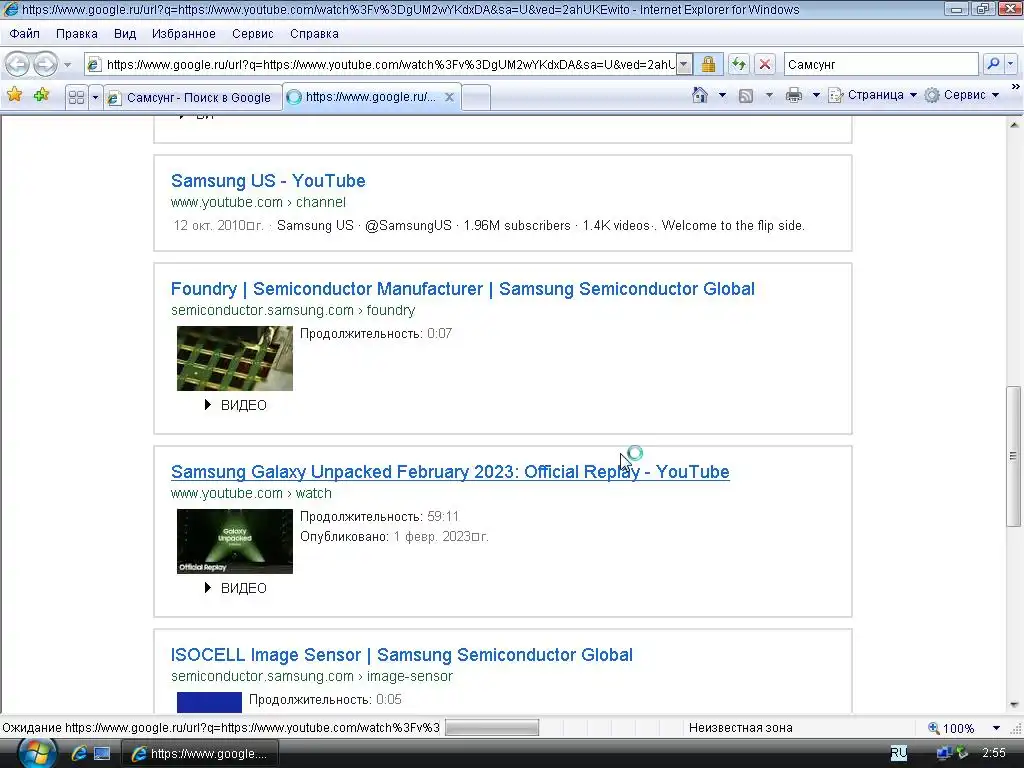The height and width of the screenshot is (768, 1024).
Task: Open the Избранное menu
Action: click(x=184, y=33)
